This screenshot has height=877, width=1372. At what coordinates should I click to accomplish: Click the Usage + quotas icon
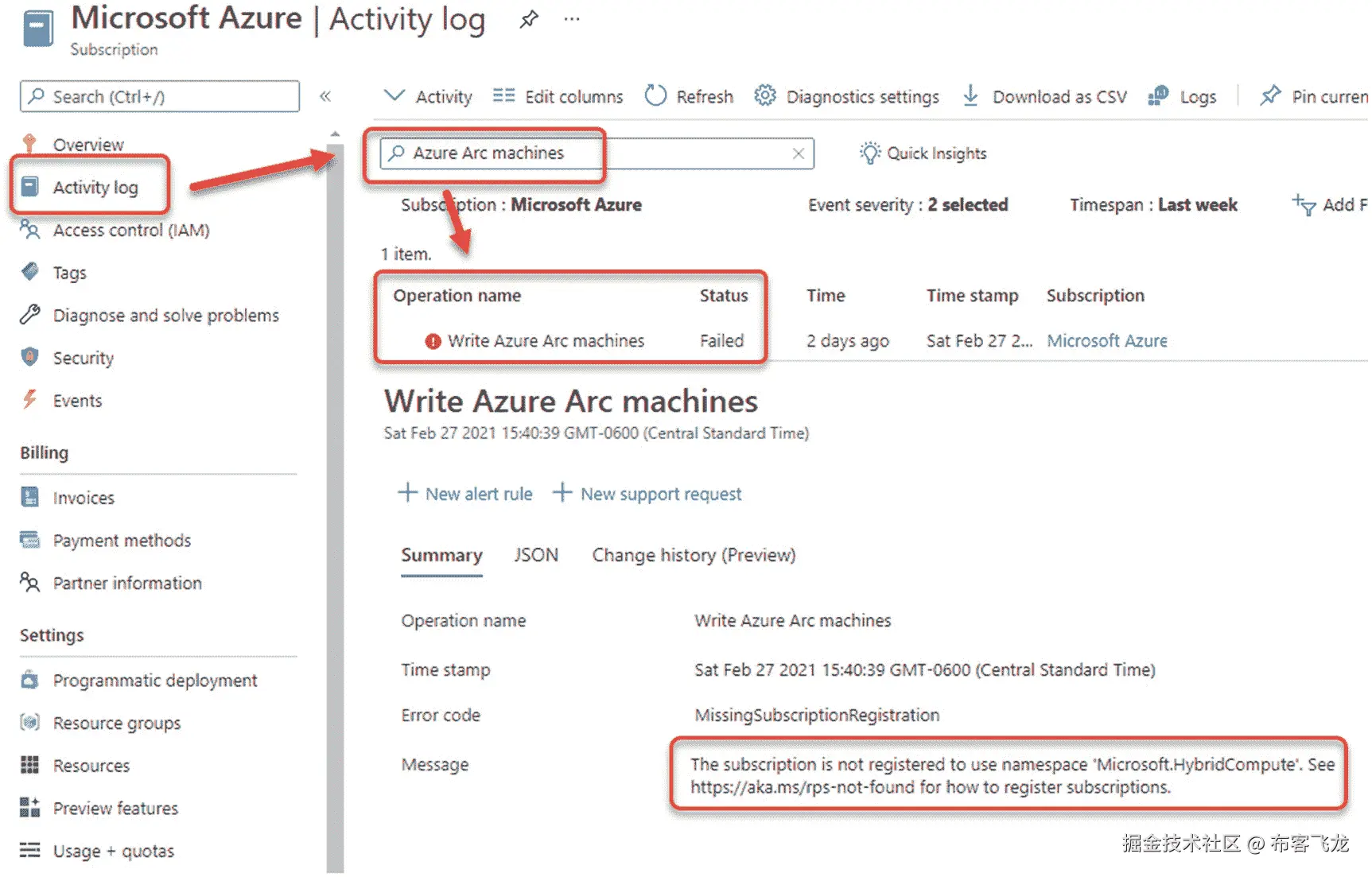pyautogui.click(x=30, y=850)
